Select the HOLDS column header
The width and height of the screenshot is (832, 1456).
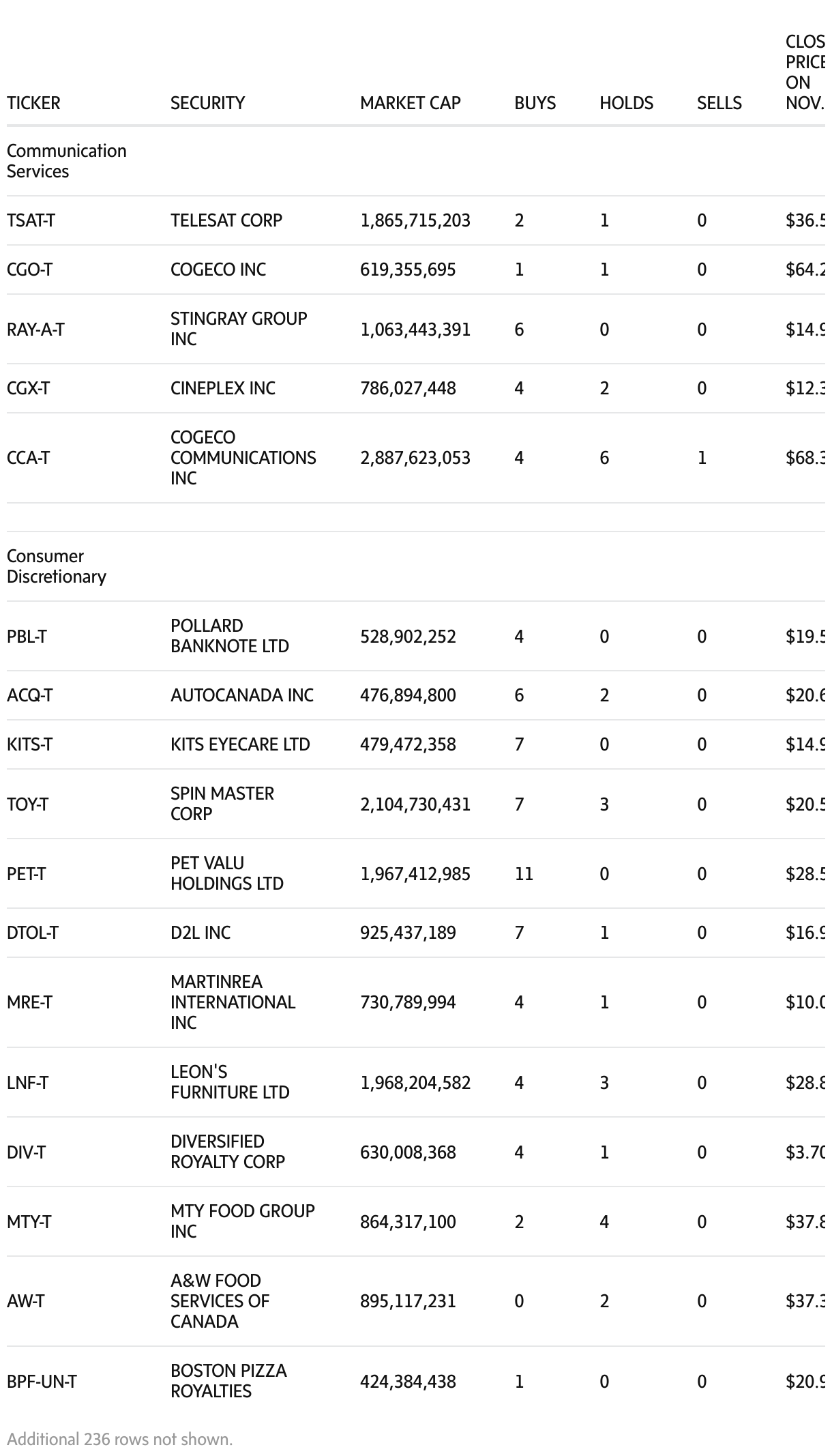tap(626, 103)
